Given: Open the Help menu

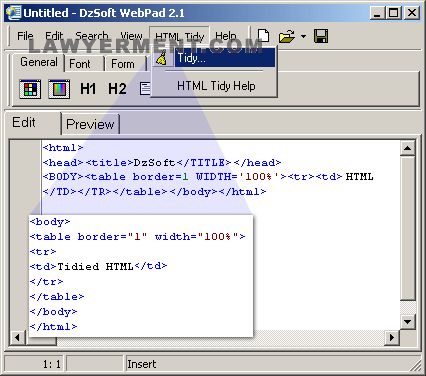Looking at the screenshot, I should coord(226,36).
